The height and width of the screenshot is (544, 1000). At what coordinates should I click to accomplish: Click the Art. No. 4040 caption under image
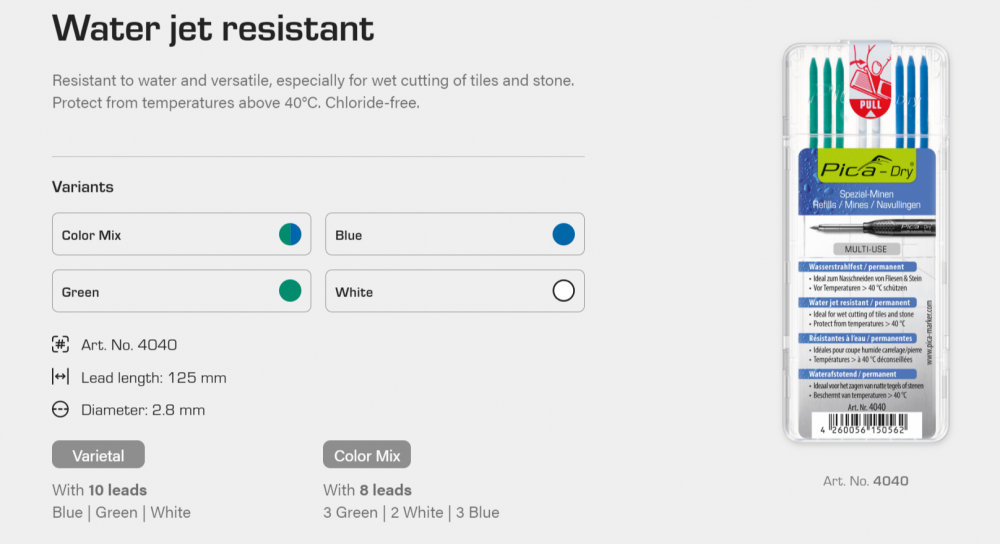pos(865,481)
